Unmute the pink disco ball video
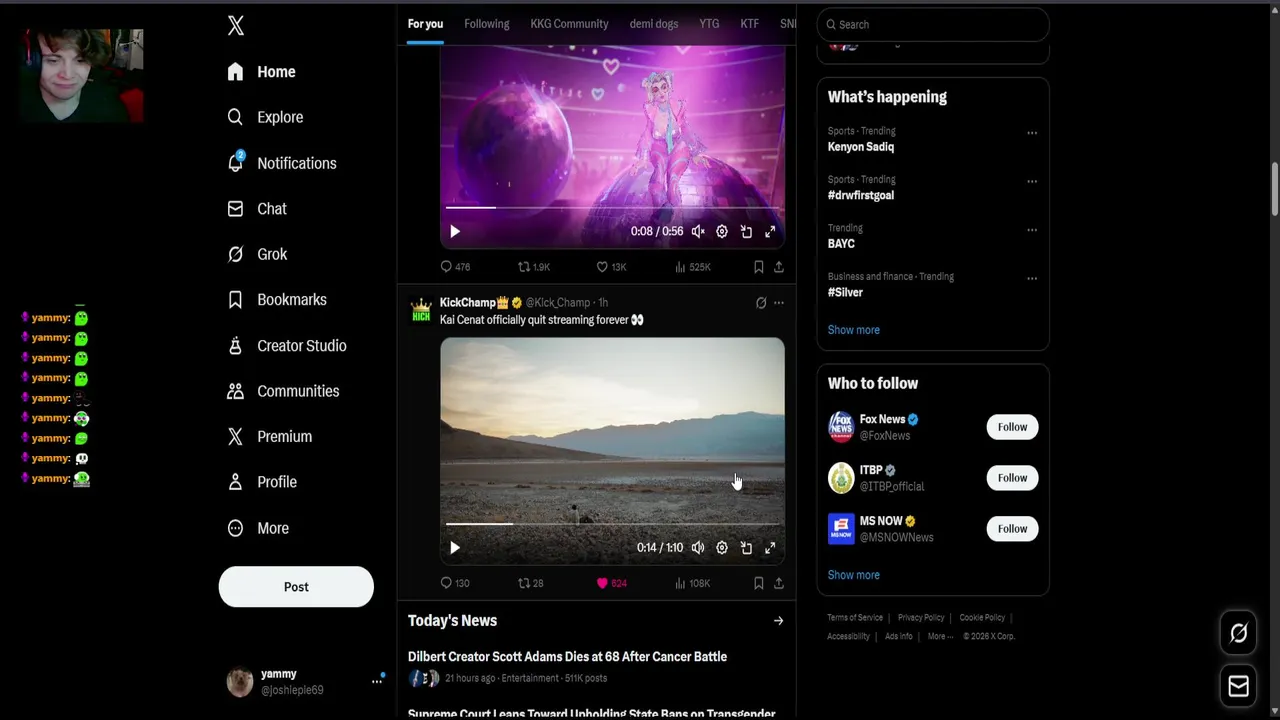Image resolution: width=1280 pixels, height=720 pixels. [x=698, y=231]
